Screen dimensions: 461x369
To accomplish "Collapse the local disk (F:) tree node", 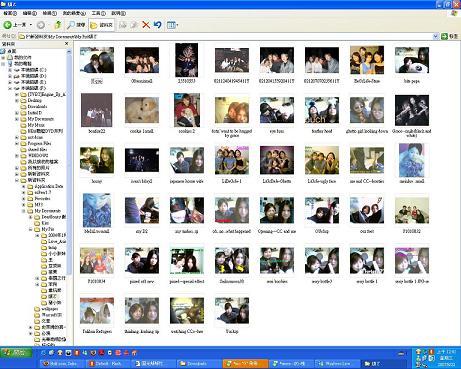I will pyautogui.click(x=10, y=88).
